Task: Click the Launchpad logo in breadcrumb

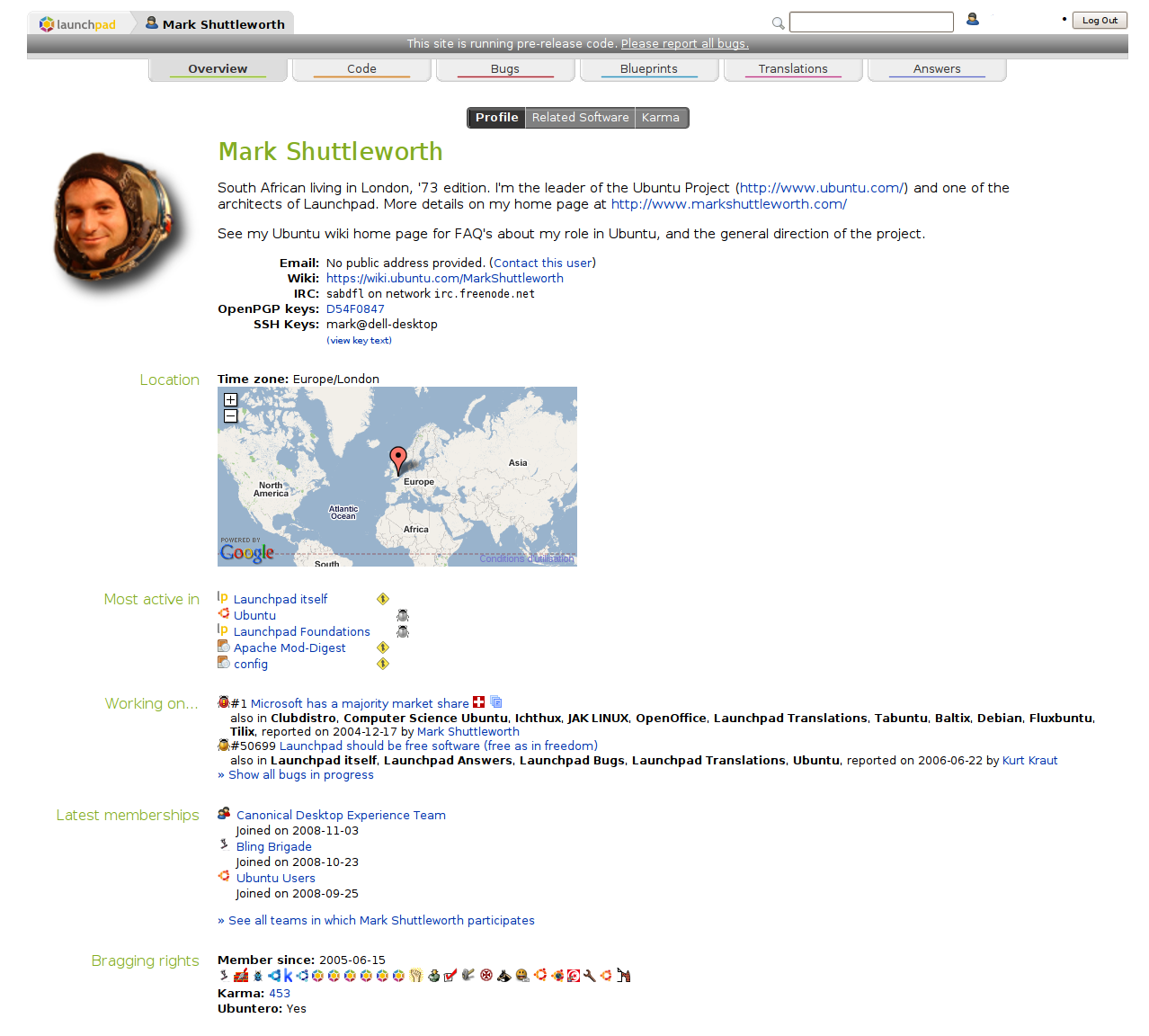Action: pyautogui.click(x=77, y=24)
